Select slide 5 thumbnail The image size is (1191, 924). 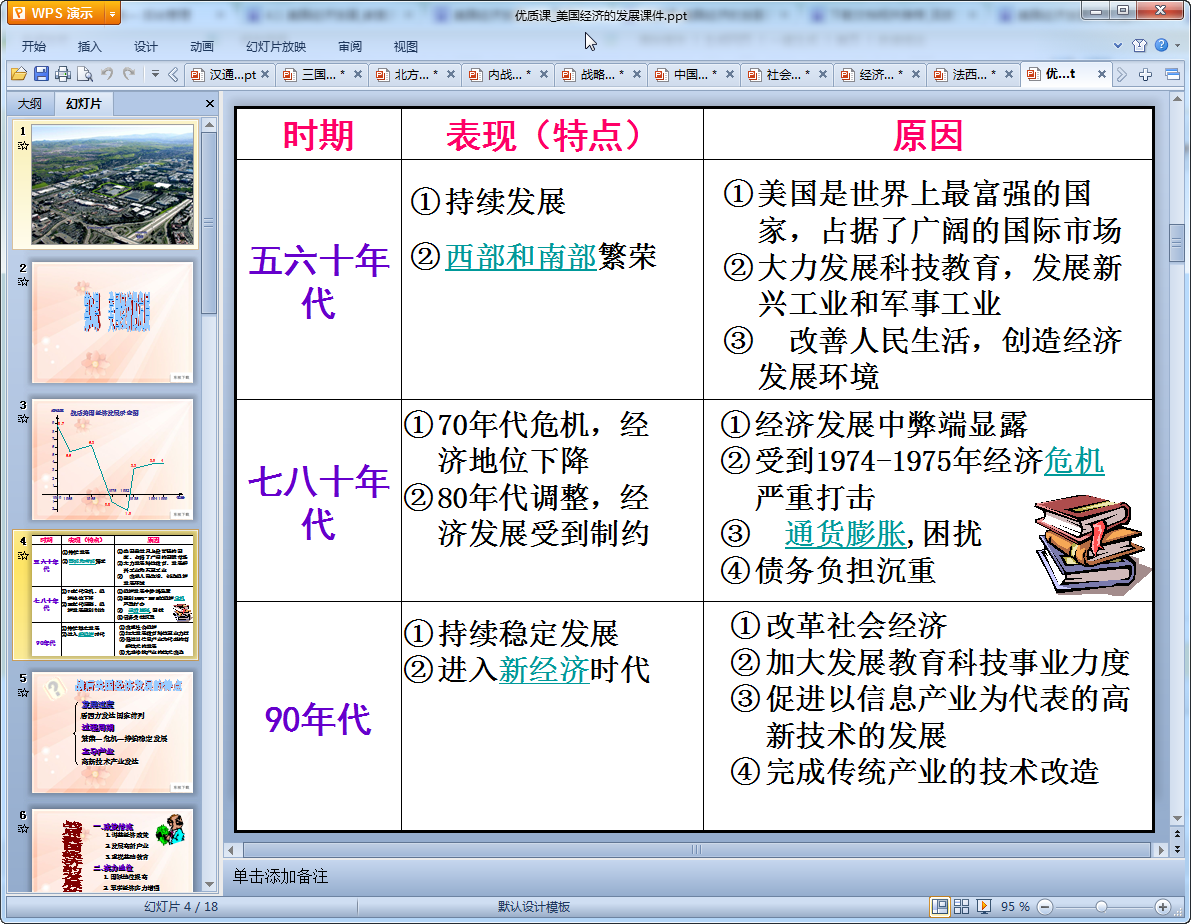point(112,733)
